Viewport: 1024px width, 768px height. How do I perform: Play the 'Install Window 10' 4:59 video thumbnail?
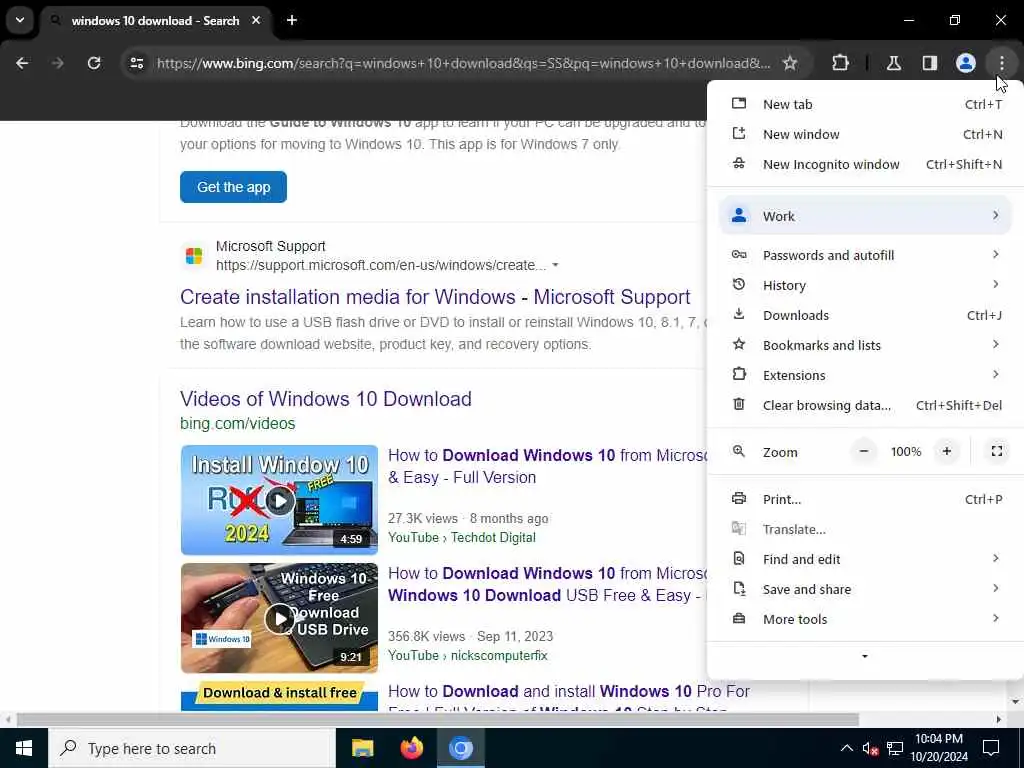(279, 500)
